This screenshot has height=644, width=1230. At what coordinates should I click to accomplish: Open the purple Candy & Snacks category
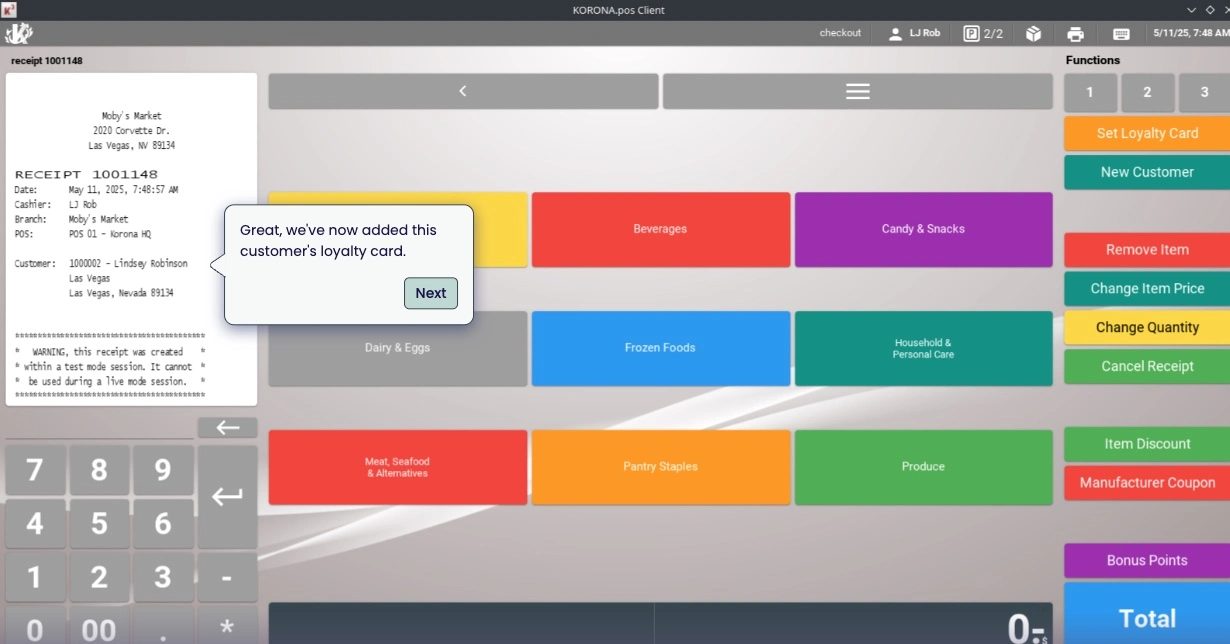click(x=923, y=229)
